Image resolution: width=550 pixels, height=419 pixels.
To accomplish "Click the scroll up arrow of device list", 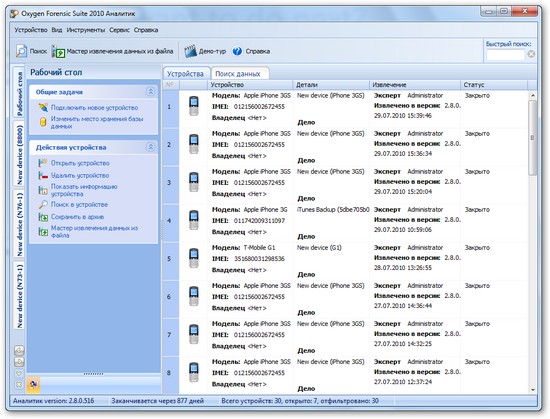I will coord(532,95).
